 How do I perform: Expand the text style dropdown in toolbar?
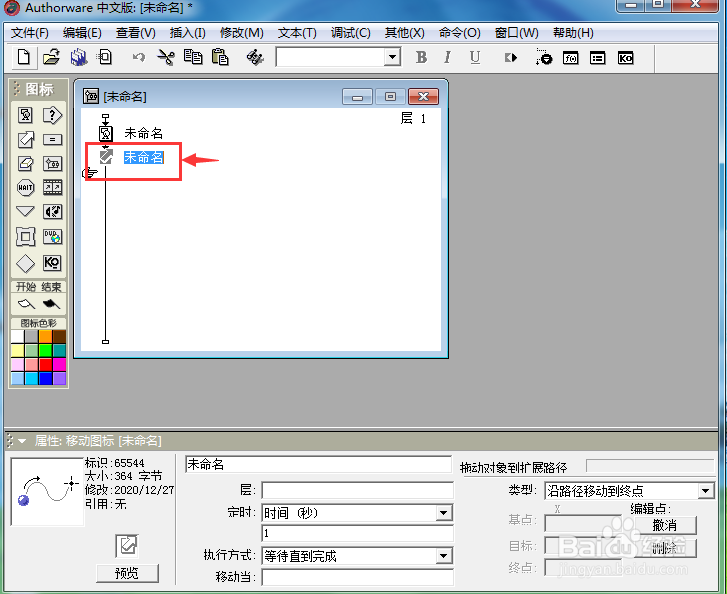click(393, 57)
